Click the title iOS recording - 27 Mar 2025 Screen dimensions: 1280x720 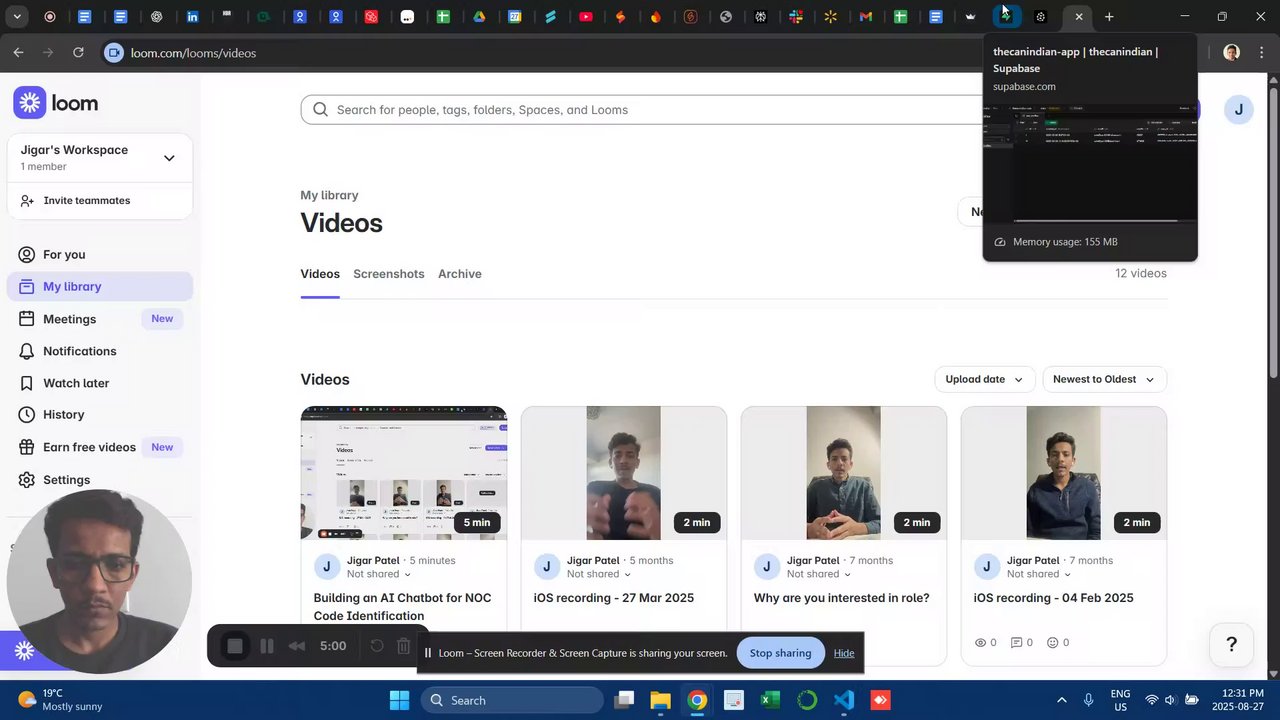click(x=614, y=598)
